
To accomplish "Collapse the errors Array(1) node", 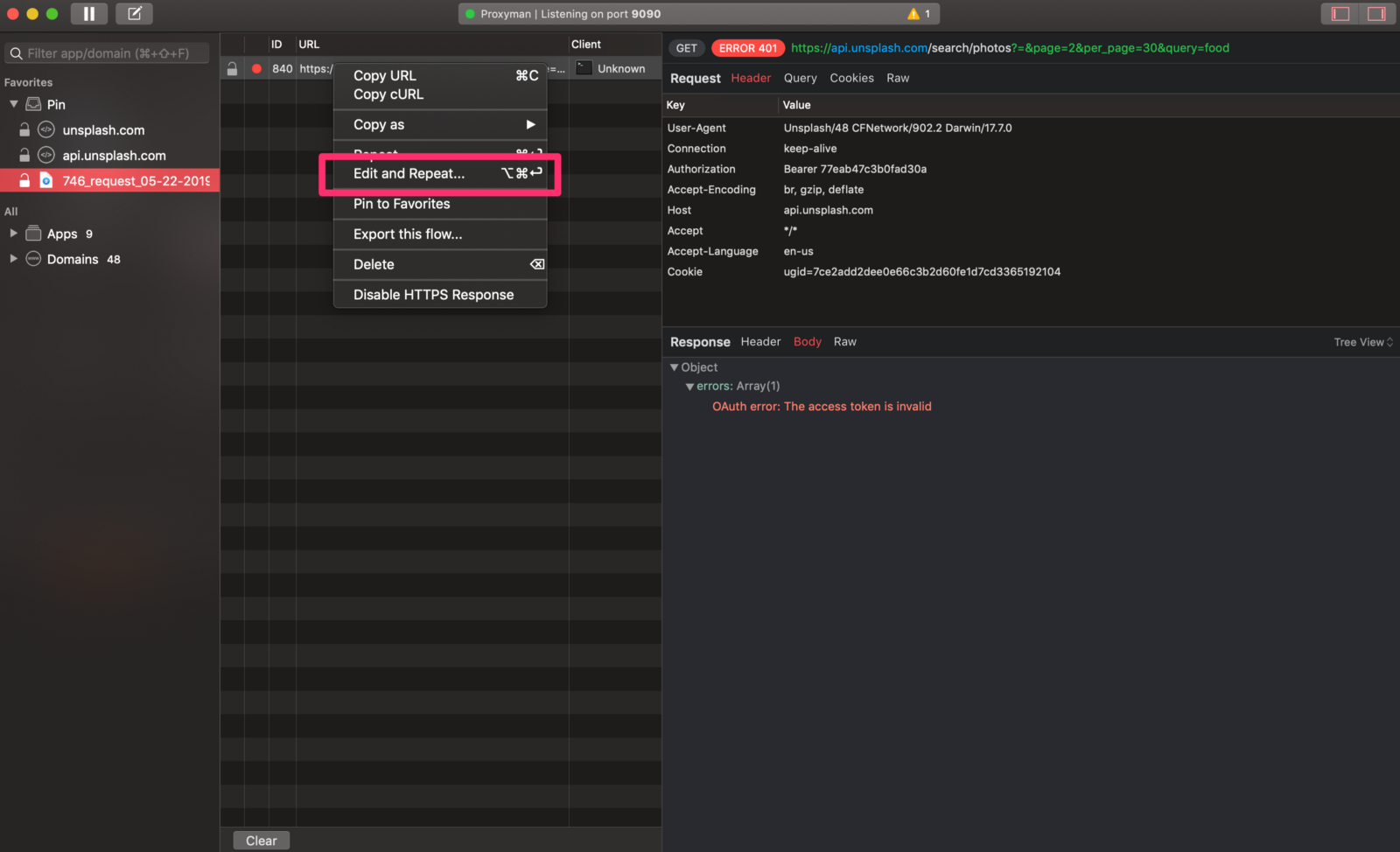I will [x=689, y=387].
